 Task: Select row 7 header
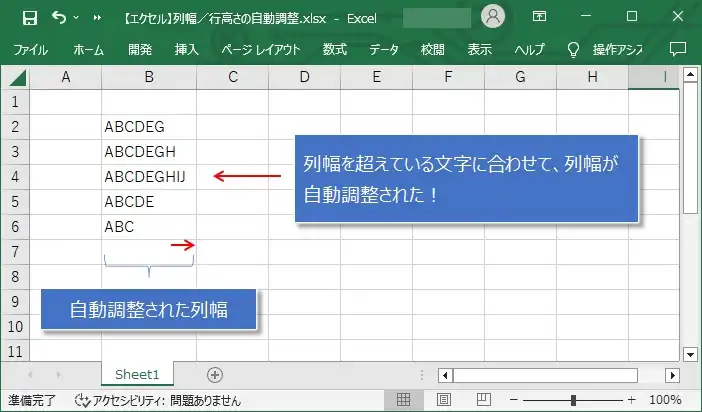(x=15, y=252)
